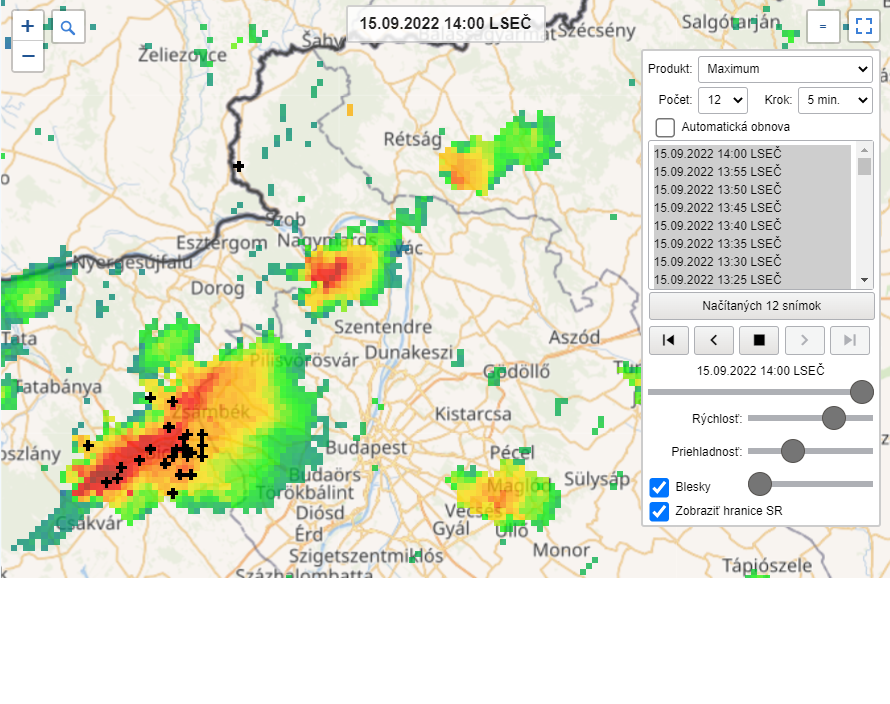Disable Zobraziť hranice SR checkbox

click(x=659, y=511)
